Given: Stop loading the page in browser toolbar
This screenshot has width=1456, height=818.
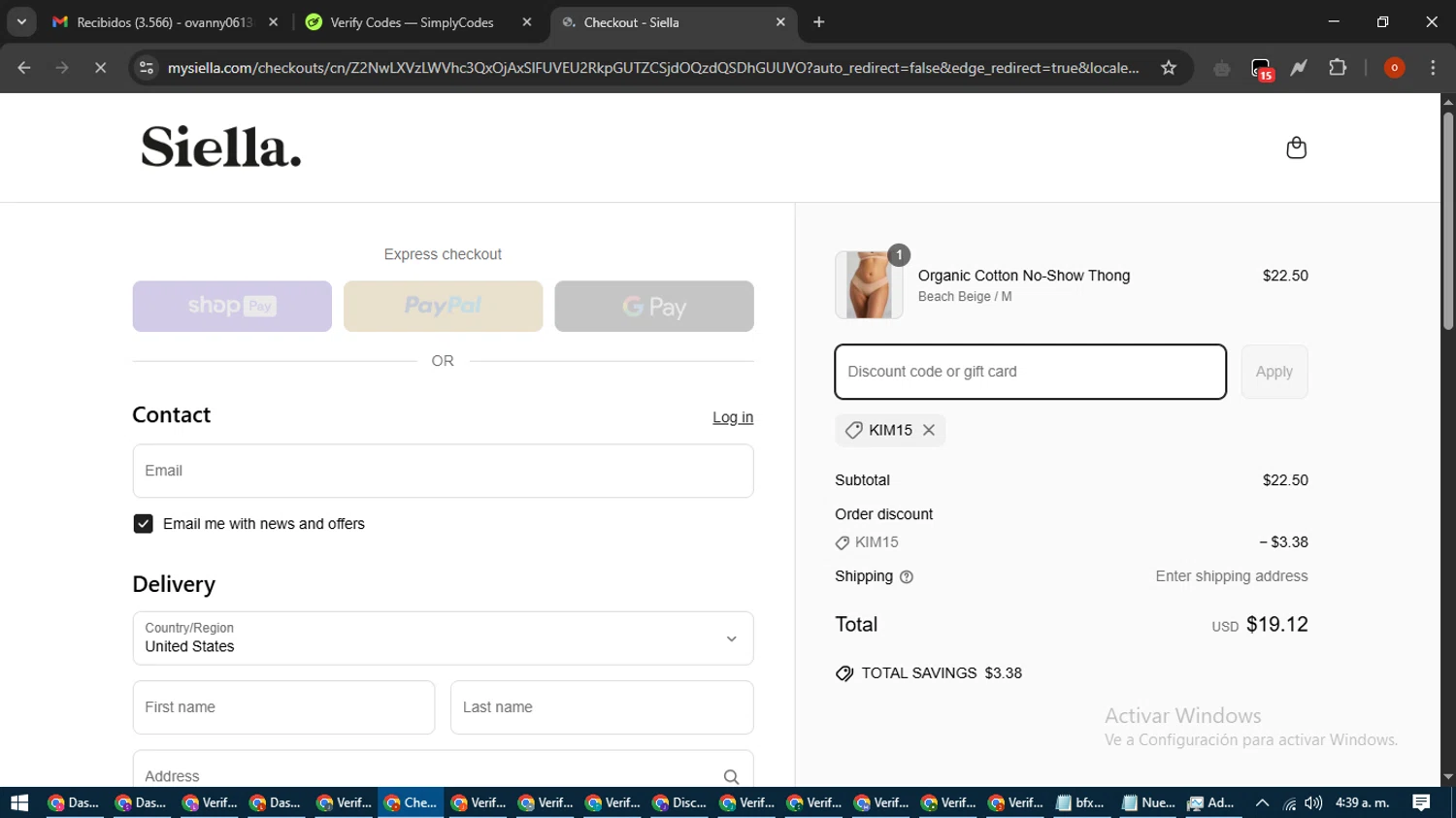Looking at the screenshot, I should tap(100, 68).
